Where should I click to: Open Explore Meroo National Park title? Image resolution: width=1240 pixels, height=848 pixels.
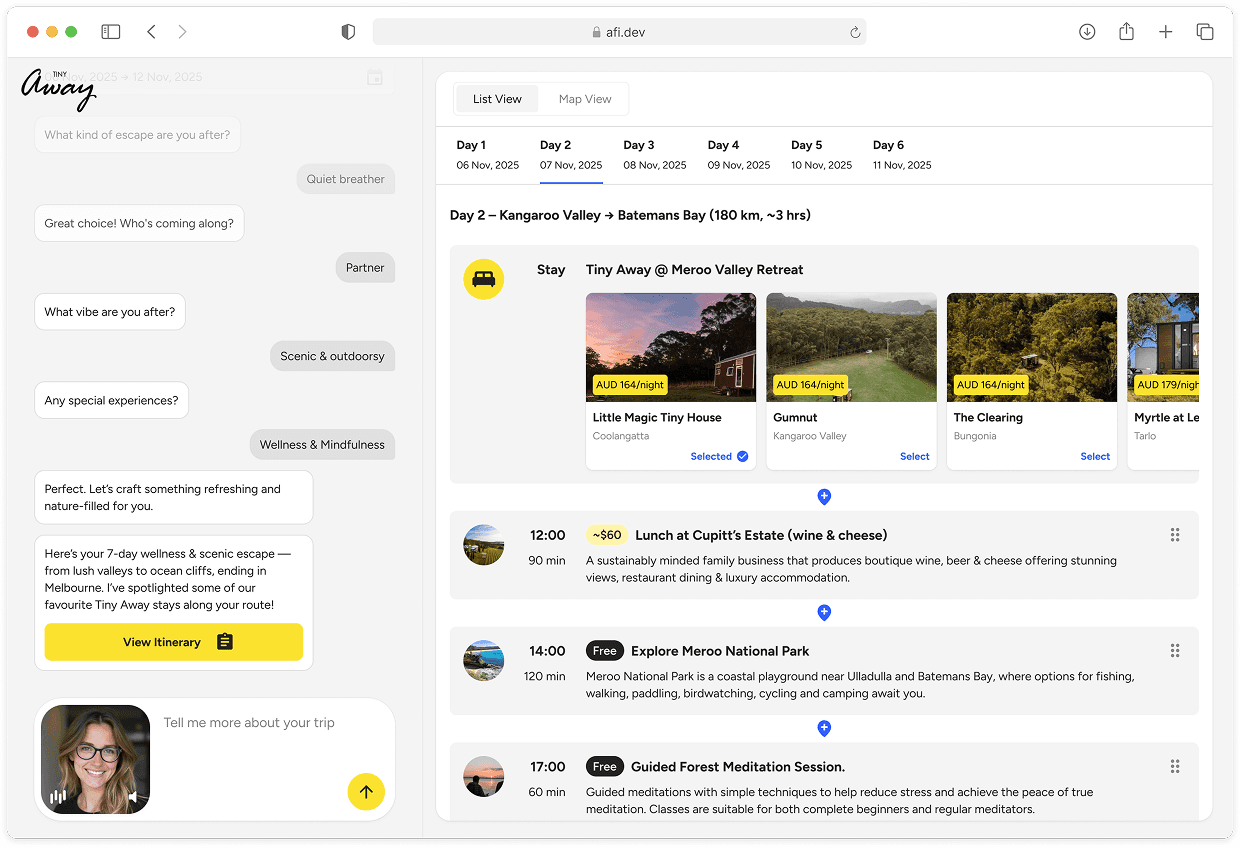[720, 651]
